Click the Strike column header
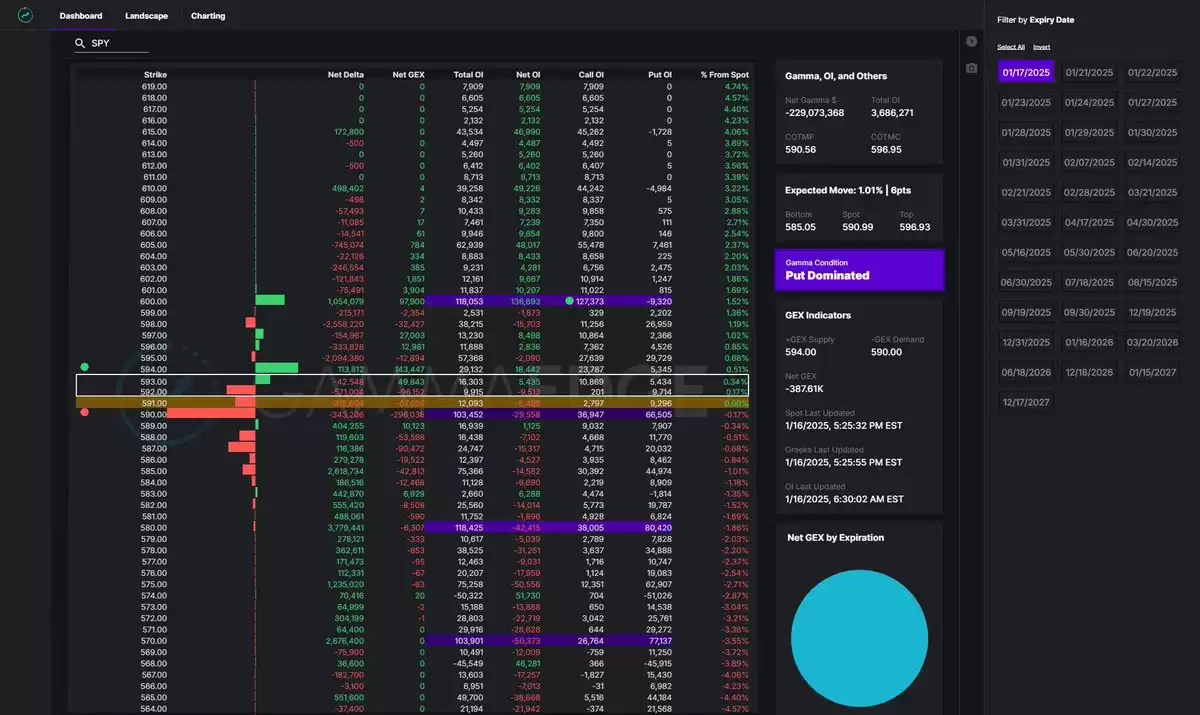Screen dimensions: 1200x715 pos(155,75)
